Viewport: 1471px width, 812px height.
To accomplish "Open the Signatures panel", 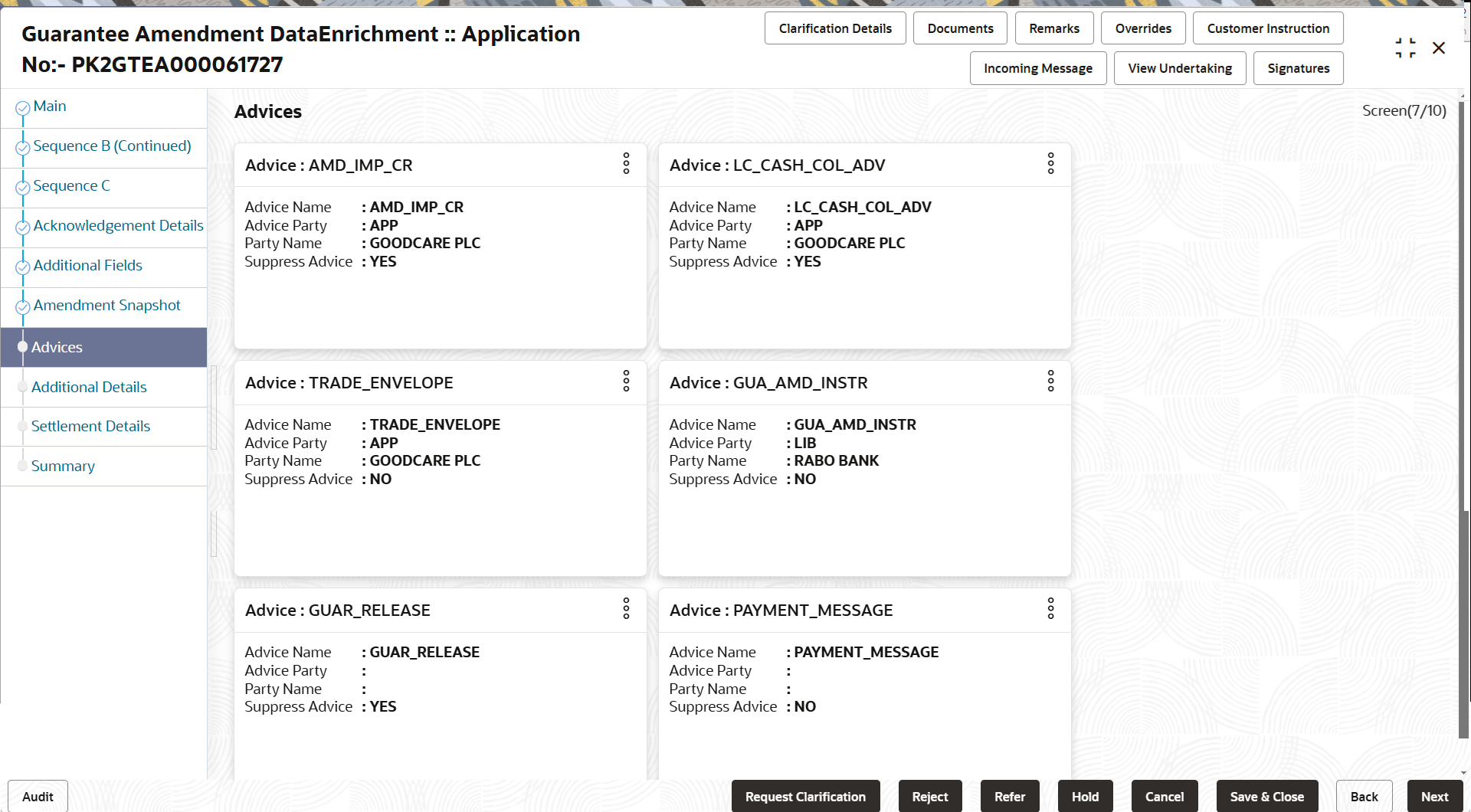I will point(1299,68).
